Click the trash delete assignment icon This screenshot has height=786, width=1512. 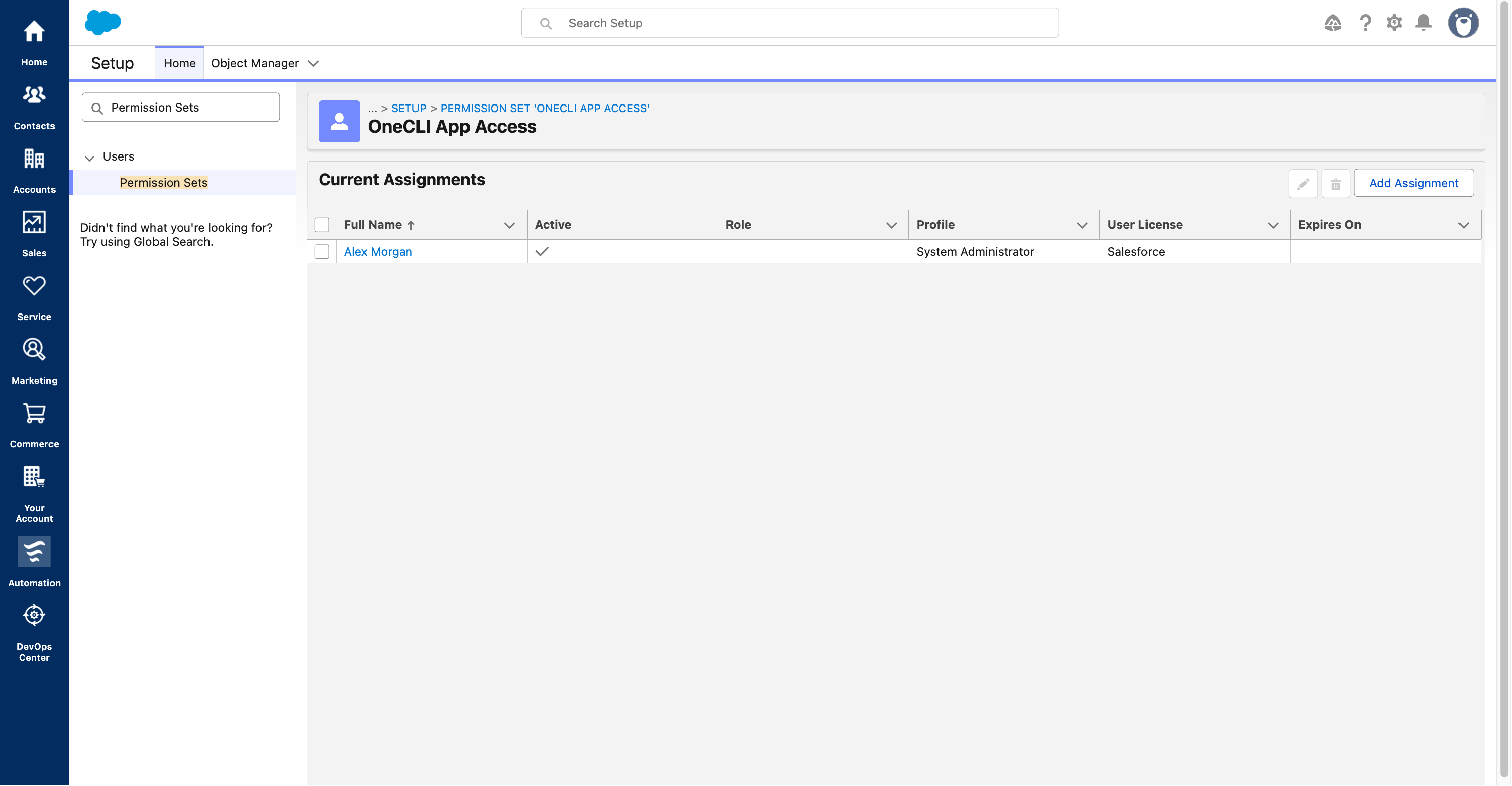pos(1336,184)
